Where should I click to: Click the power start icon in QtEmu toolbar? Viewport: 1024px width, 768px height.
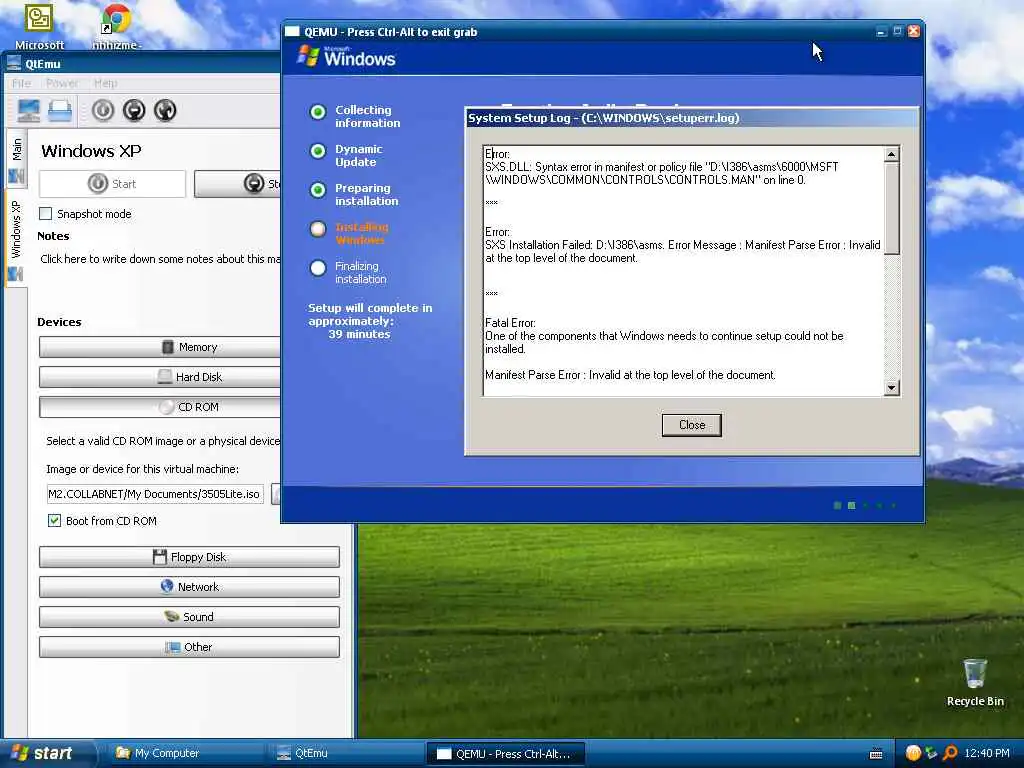click(103, 110)
